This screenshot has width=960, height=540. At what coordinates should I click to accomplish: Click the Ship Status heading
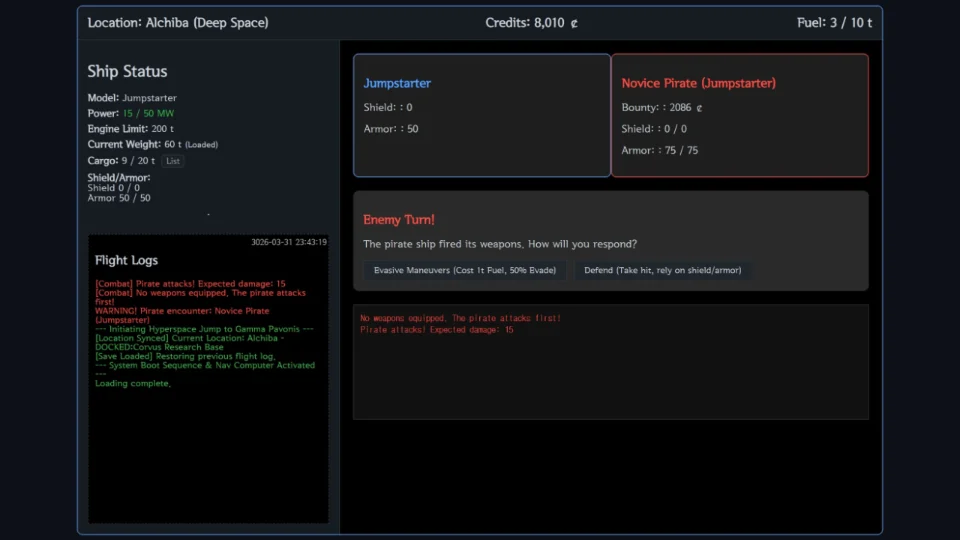coord(127,72)
